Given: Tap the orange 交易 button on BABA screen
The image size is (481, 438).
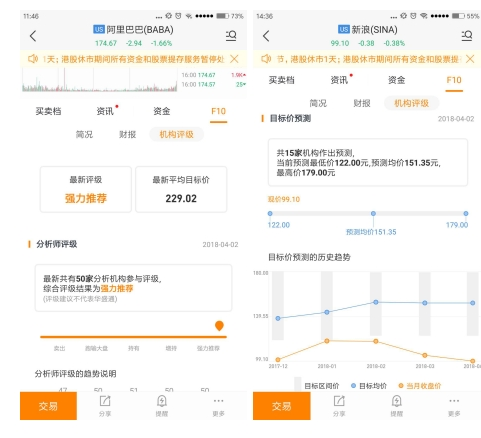Looking at the screenshot, I should (48, 406).
